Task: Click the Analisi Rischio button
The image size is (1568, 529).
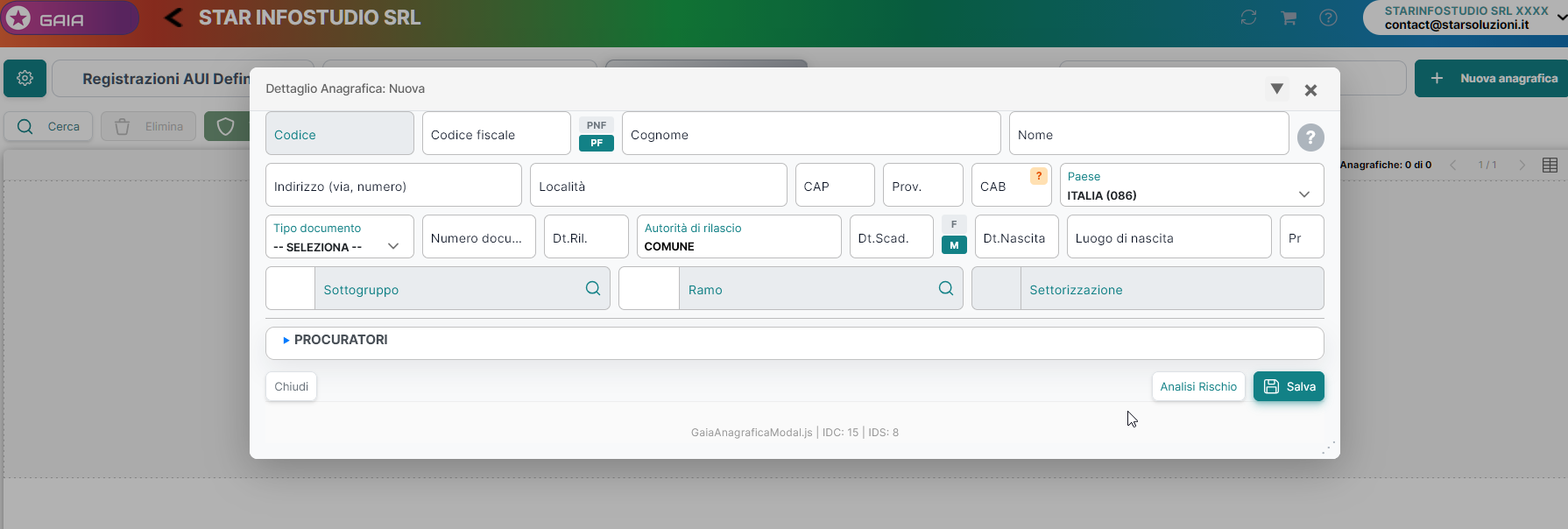Action: (x=1198, y=386)
